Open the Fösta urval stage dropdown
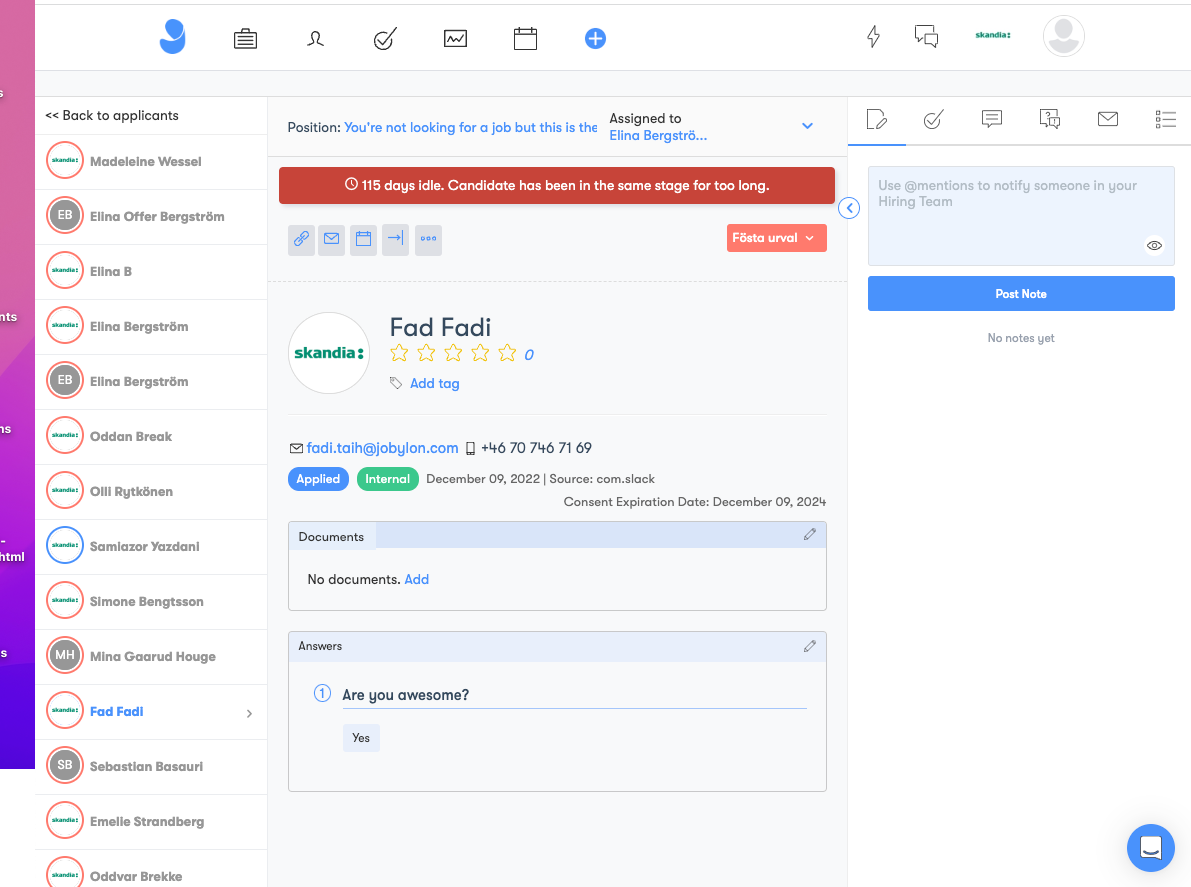1191x887 pixels. click(776, 238)
